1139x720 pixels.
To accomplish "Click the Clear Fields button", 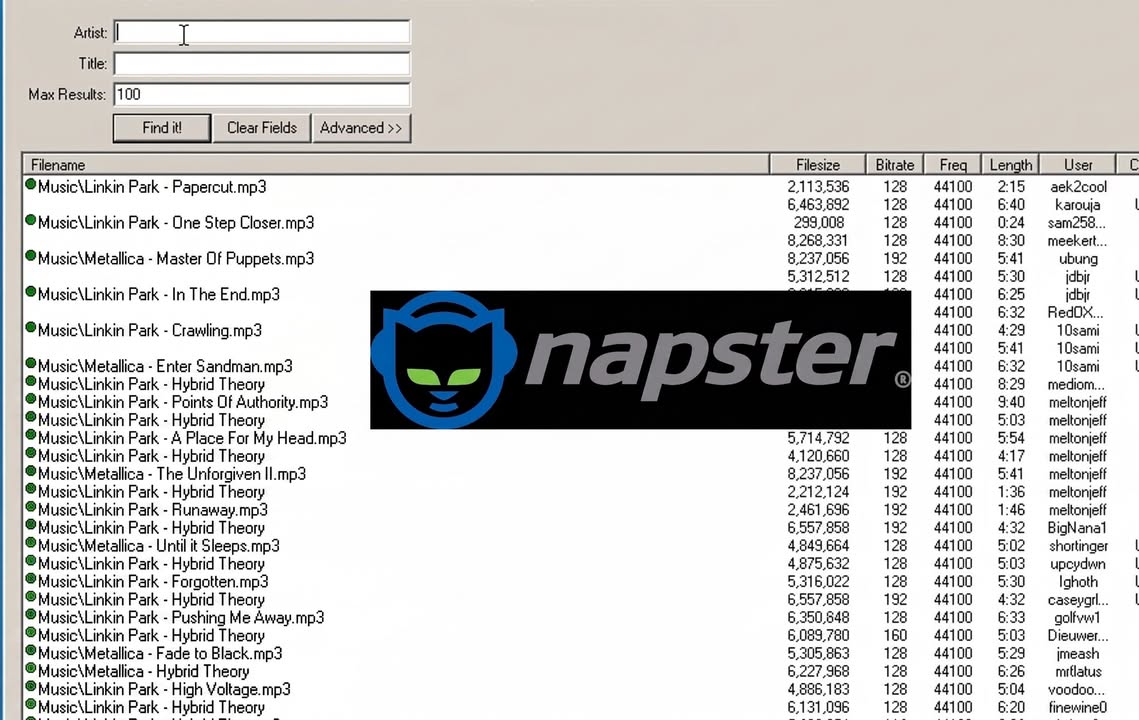I will click(262, 128).
